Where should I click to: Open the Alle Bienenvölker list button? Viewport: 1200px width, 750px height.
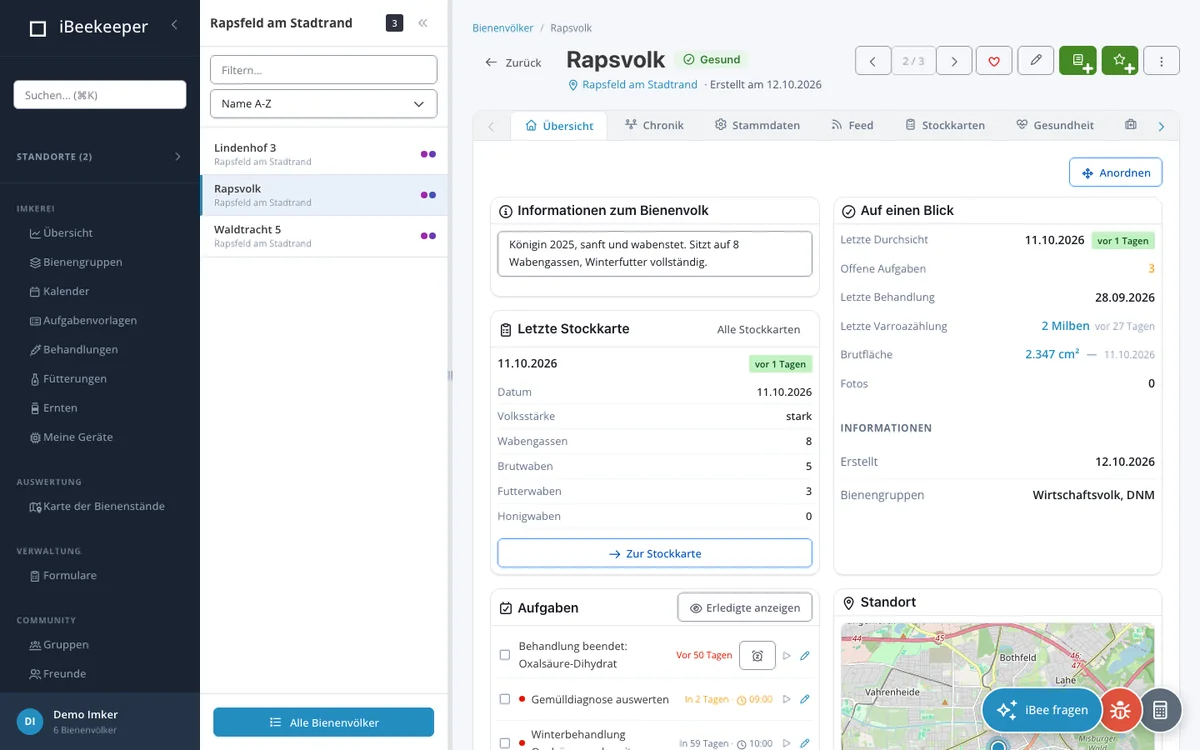[324, 722]
